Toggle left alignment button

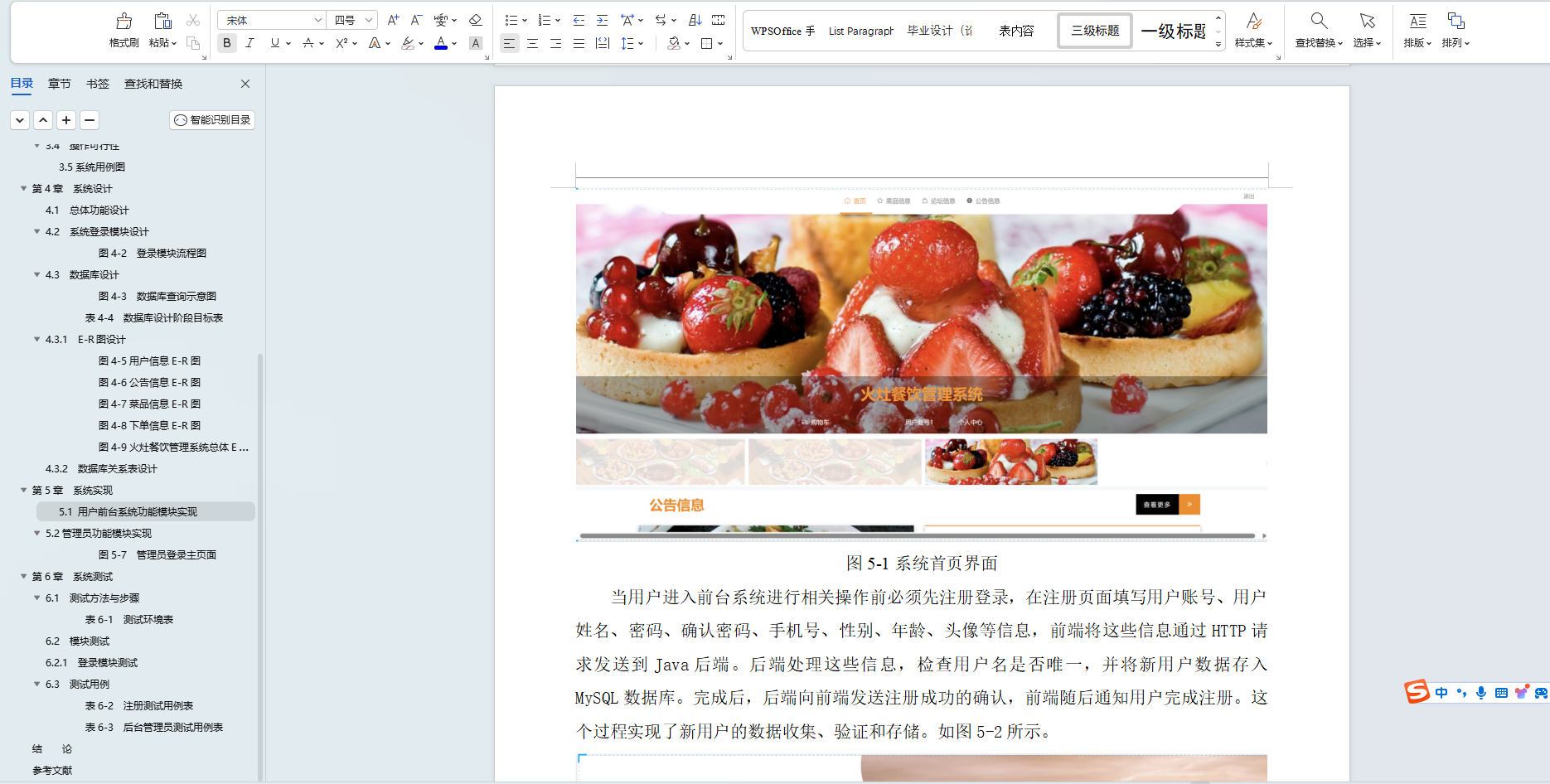509,43
